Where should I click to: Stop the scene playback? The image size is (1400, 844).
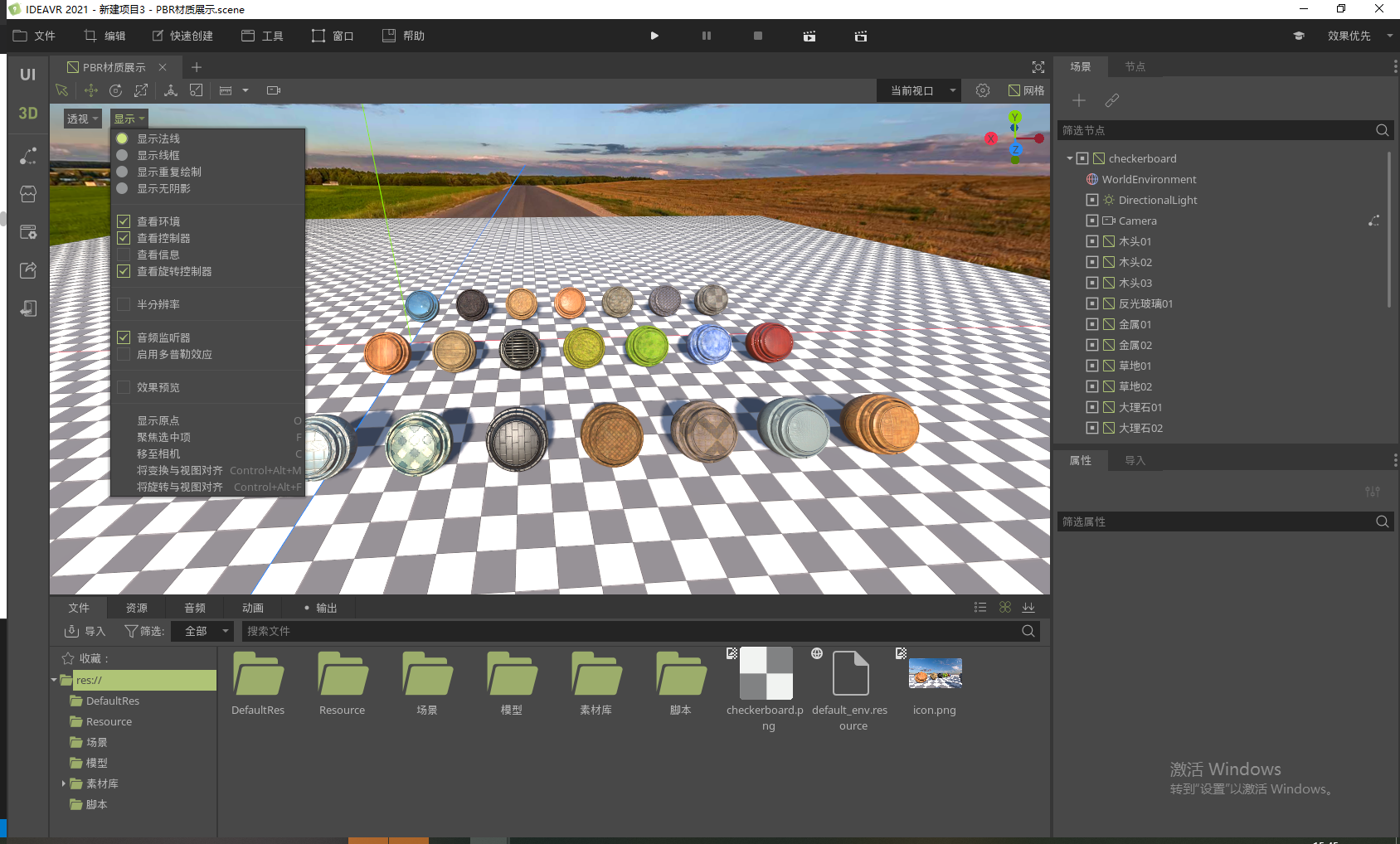point(758,36)
